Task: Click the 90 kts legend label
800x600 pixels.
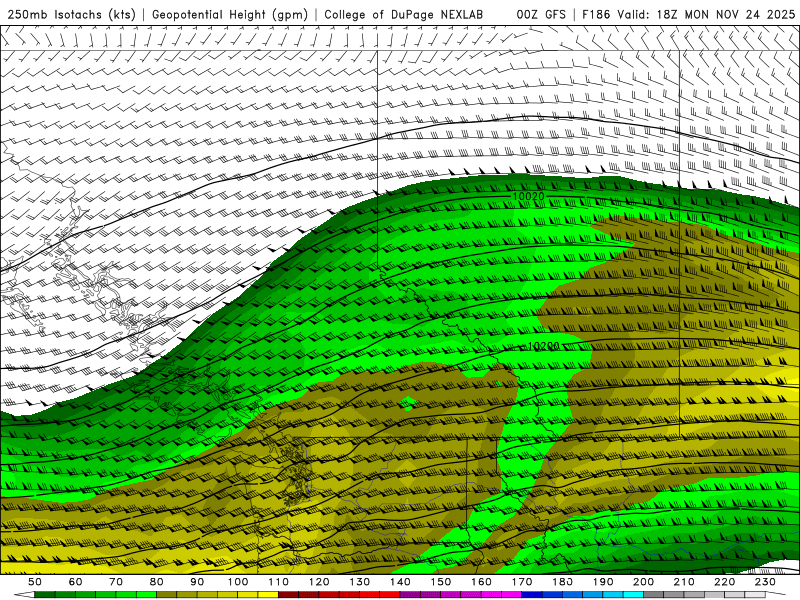Action: click(x=197, y=582)
